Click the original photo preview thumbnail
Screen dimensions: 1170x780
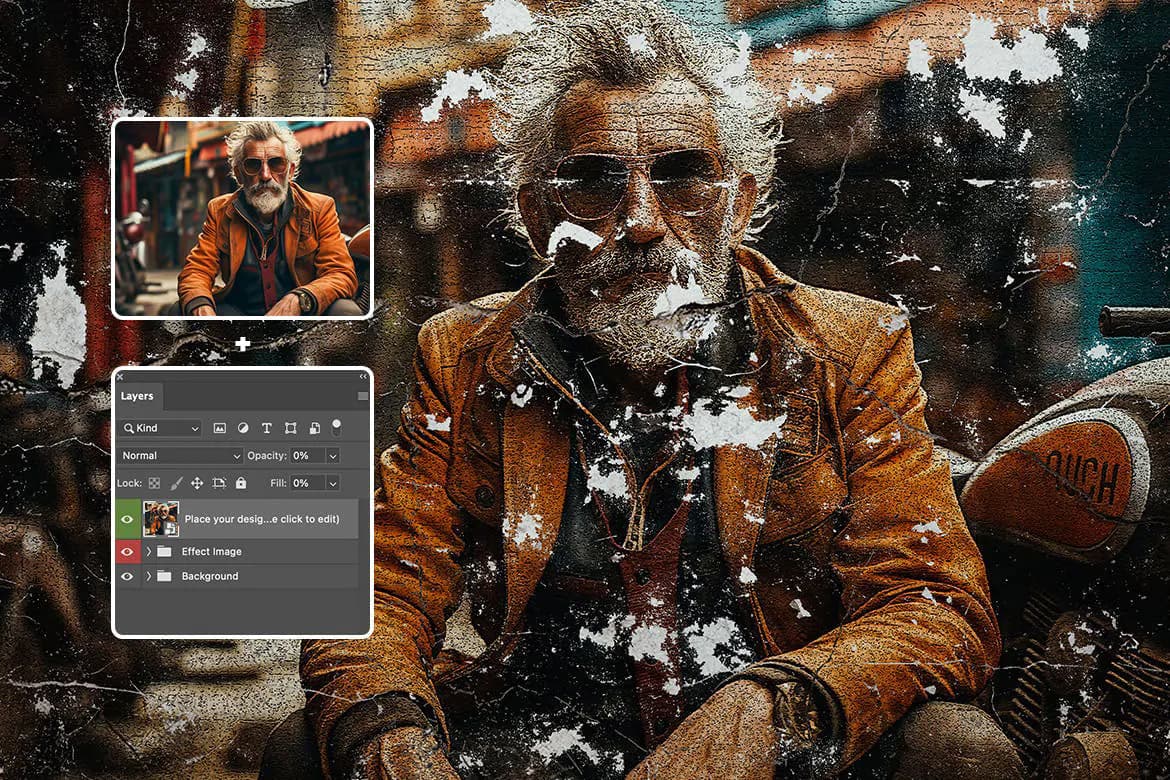[x=243, y=218]
